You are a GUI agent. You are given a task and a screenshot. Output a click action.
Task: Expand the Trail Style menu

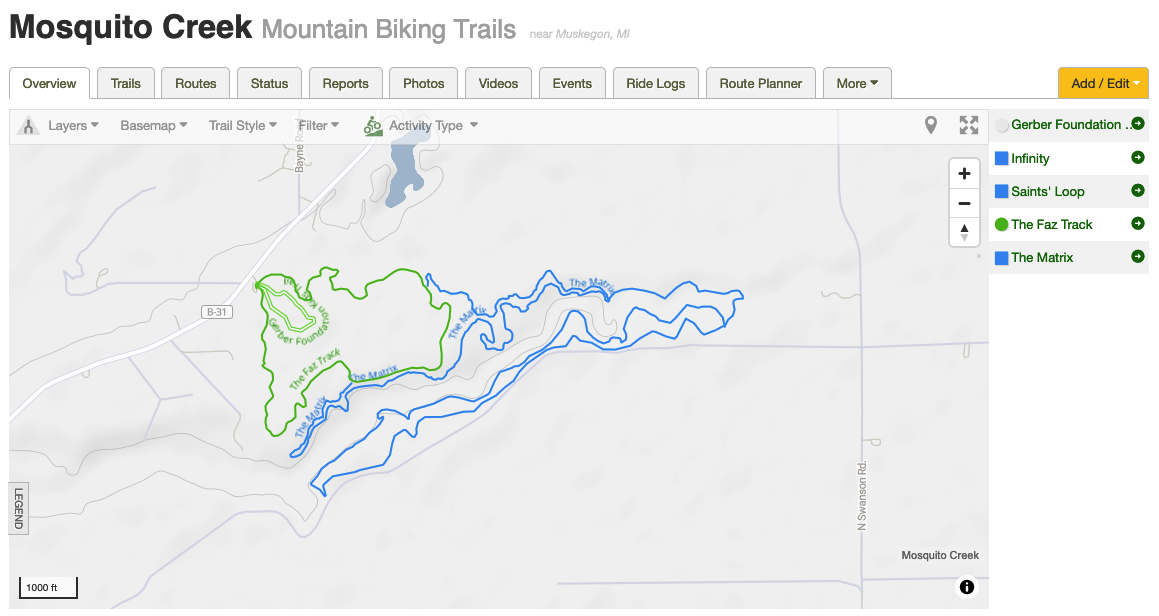point(242,126)
